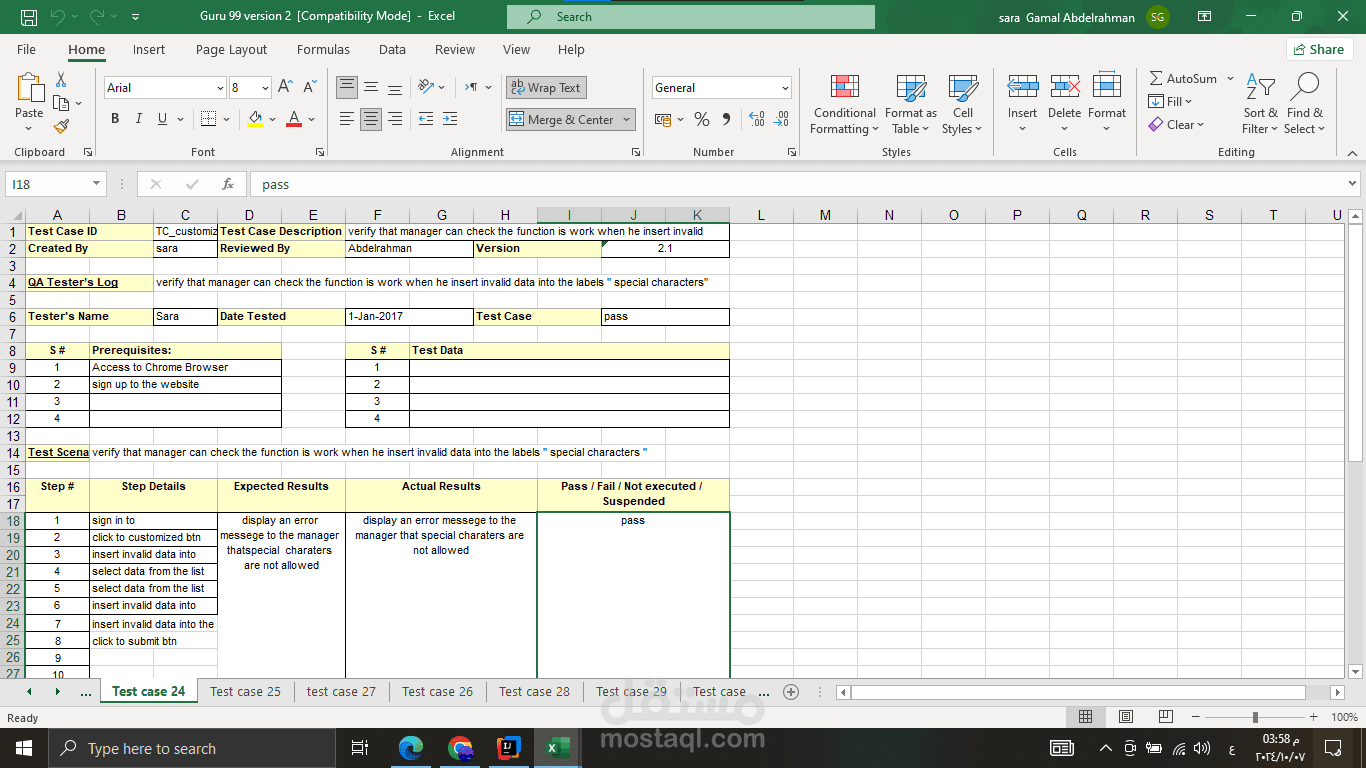Decrease the font size
The height and width of the screenshot is (768, 1366).
click(x=310, y=87)
